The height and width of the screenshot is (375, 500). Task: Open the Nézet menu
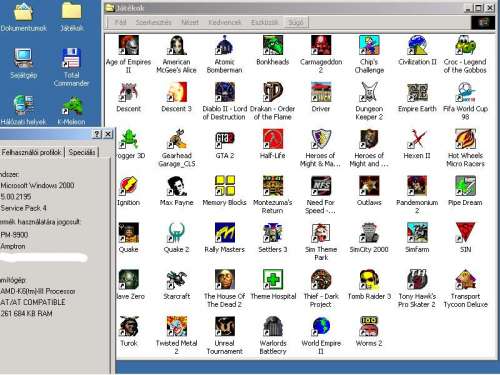pos(190,22)
